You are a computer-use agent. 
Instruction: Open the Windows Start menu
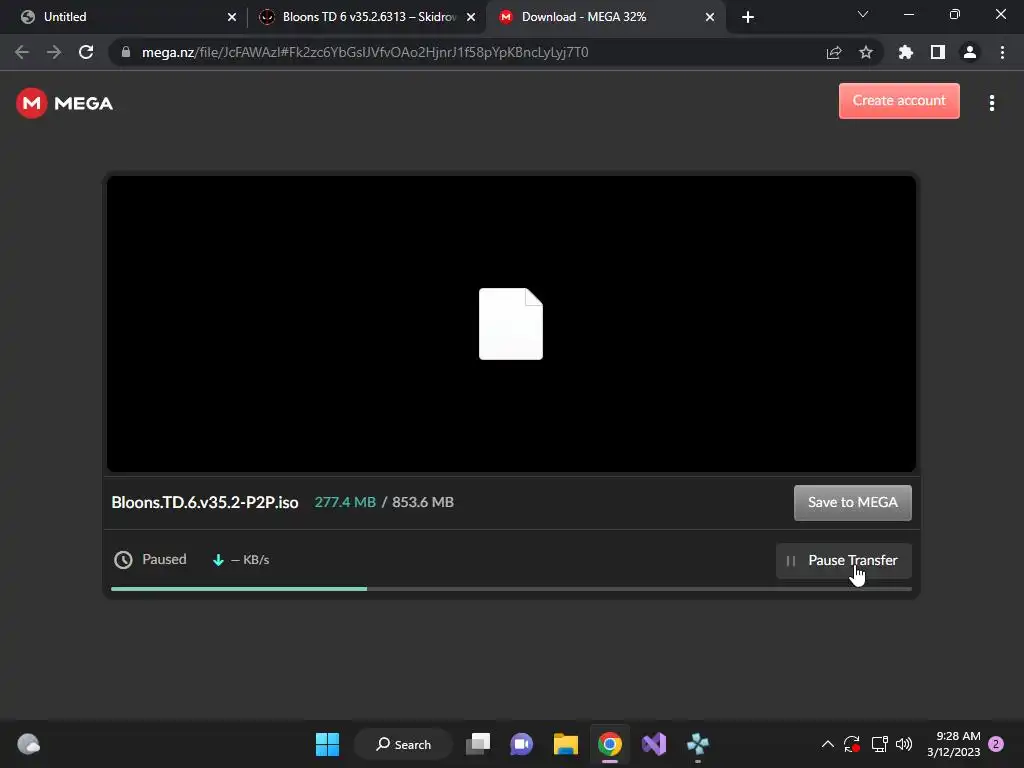click(327, 744)
